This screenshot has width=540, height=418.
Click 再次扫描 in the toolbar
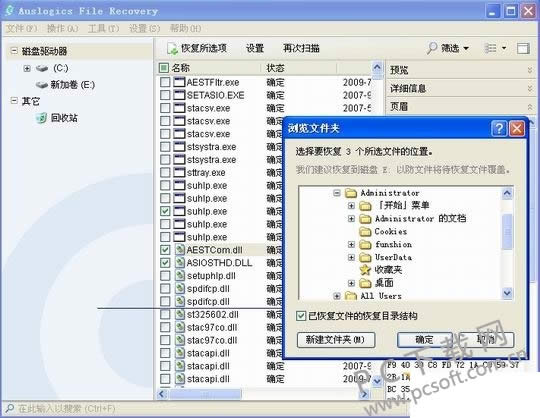pyautogui.click(x=301, y=49)
